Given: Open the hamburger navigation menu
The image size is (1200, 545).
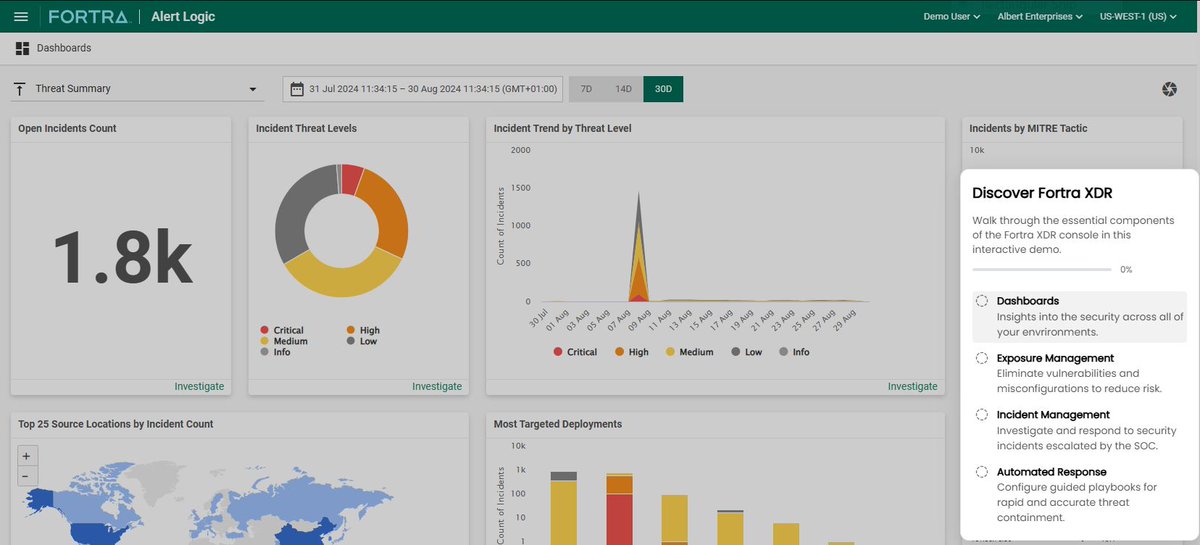Looking at the screenshot, I should tap(21, 17).
